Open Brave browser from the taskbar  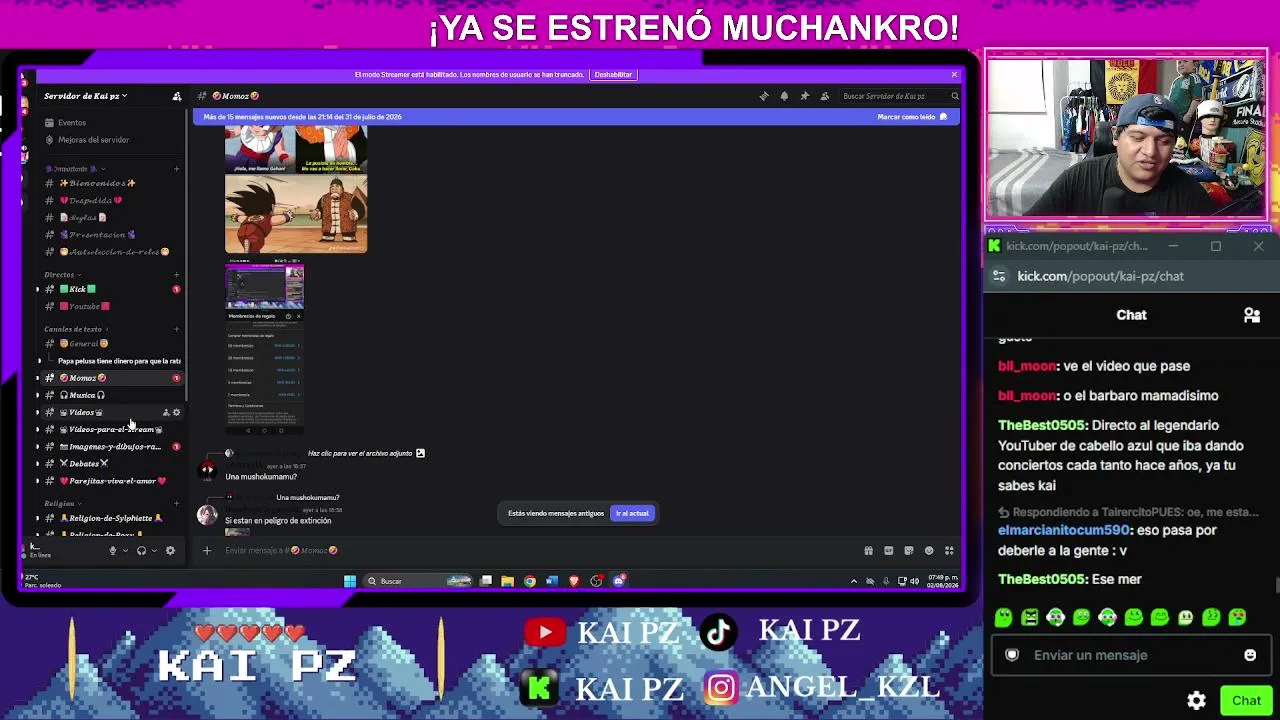click(x=574, y=581)
